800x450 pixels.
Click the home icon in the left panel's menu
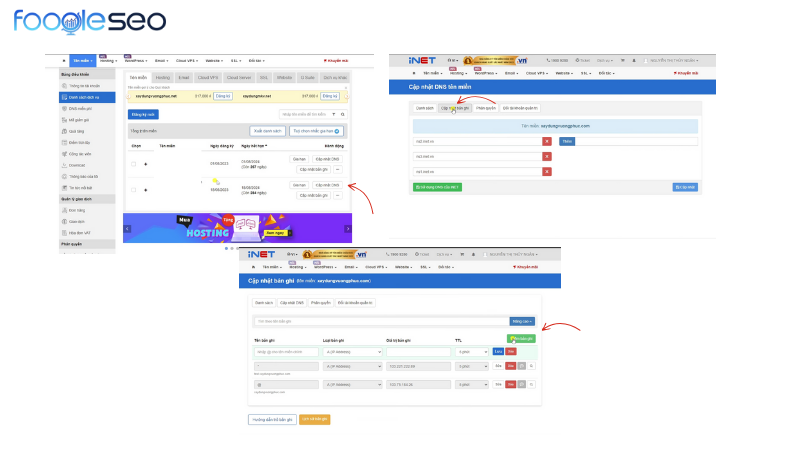coord(65,61)
